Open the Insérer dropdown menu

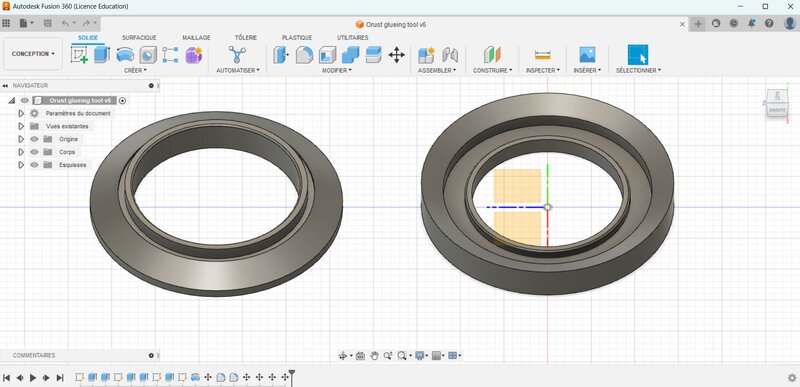(587, 70)
